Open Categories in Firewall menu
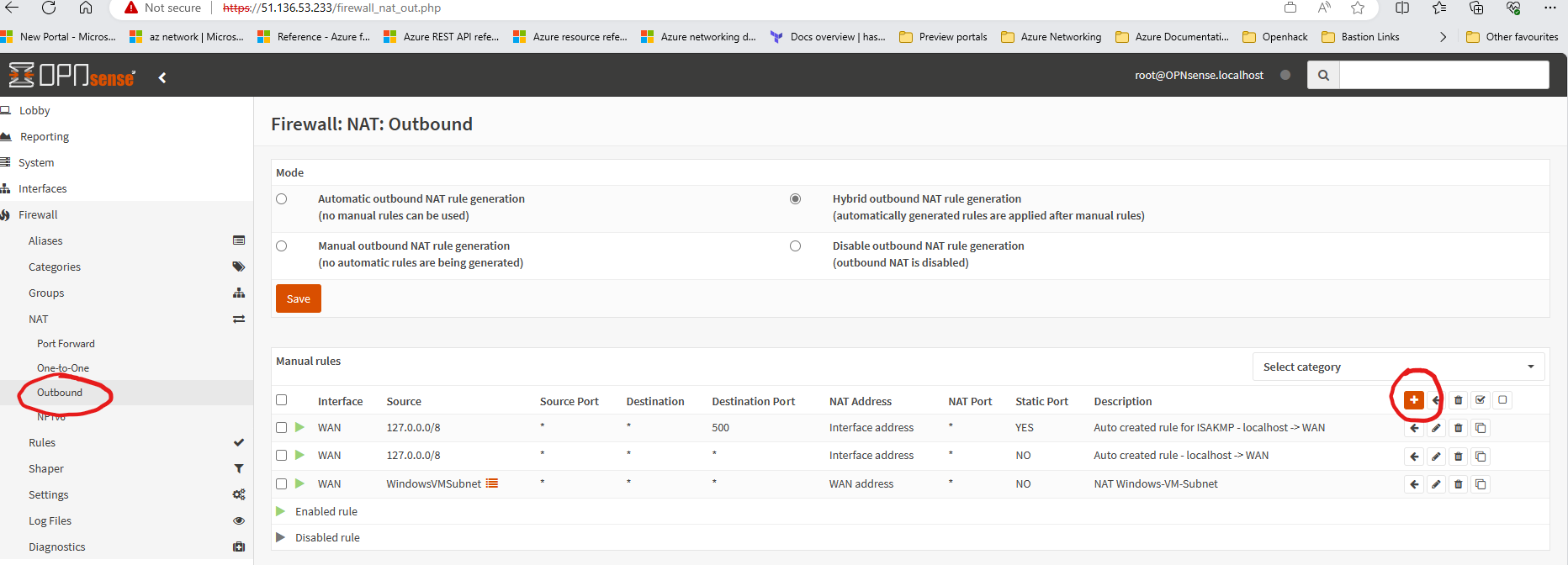Screen dimensions: 1568x565 point(126,267)
